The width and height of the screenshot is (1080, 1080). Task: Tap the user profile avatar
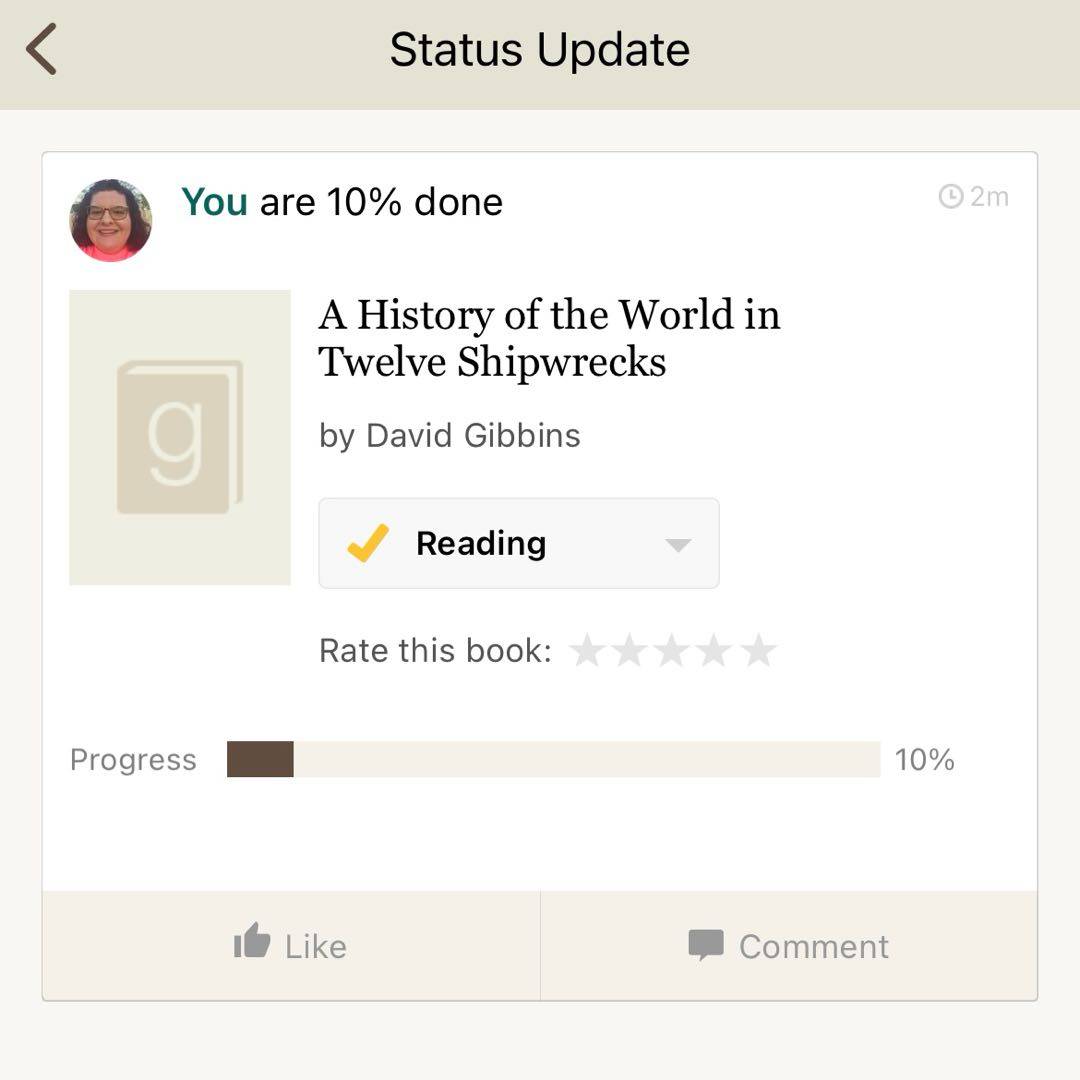(x=110, y=220)
